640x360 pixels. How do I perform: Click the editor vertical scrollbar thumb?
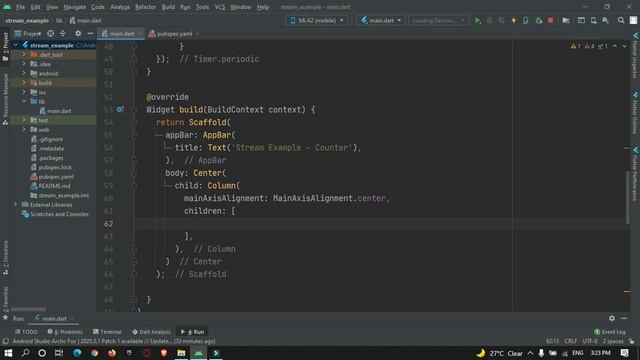627,198
